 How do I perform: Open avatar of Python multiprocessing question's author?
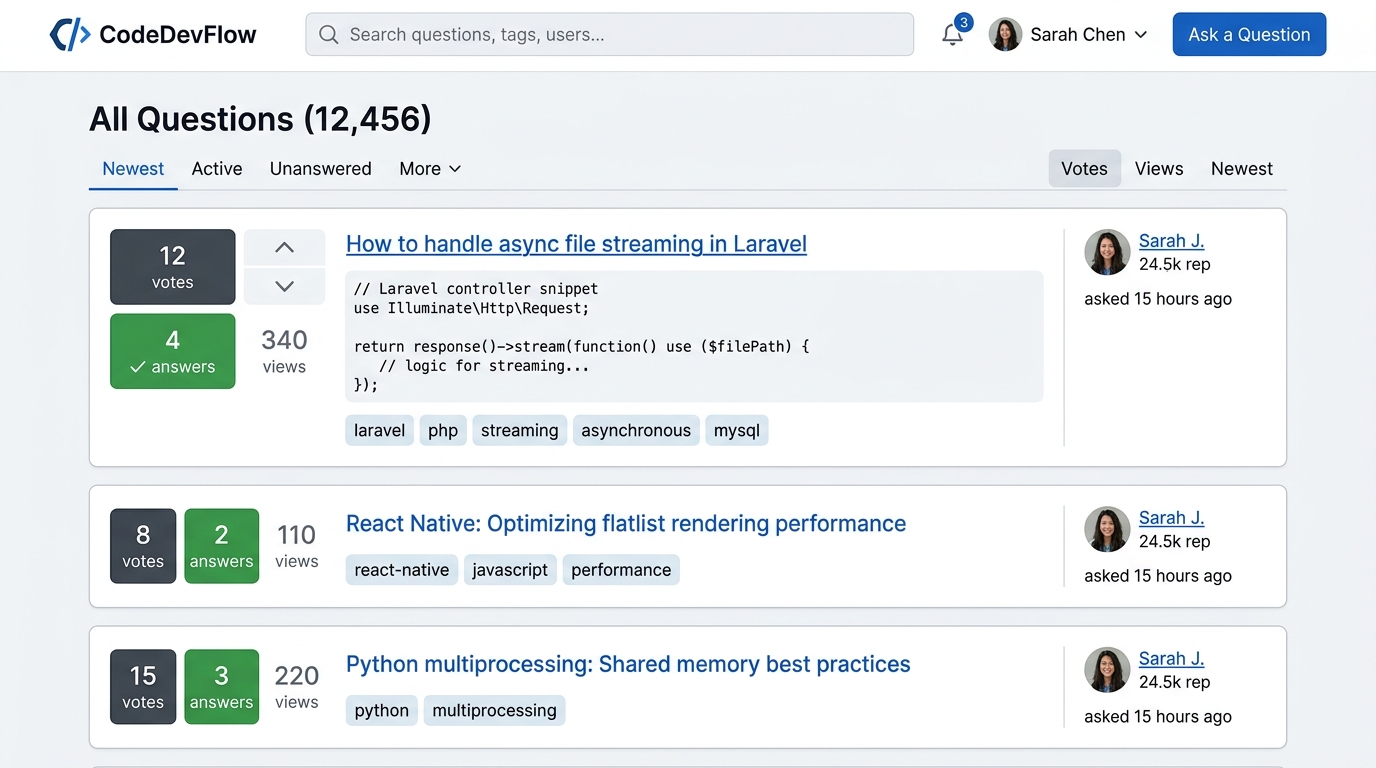coord(1107,670)
